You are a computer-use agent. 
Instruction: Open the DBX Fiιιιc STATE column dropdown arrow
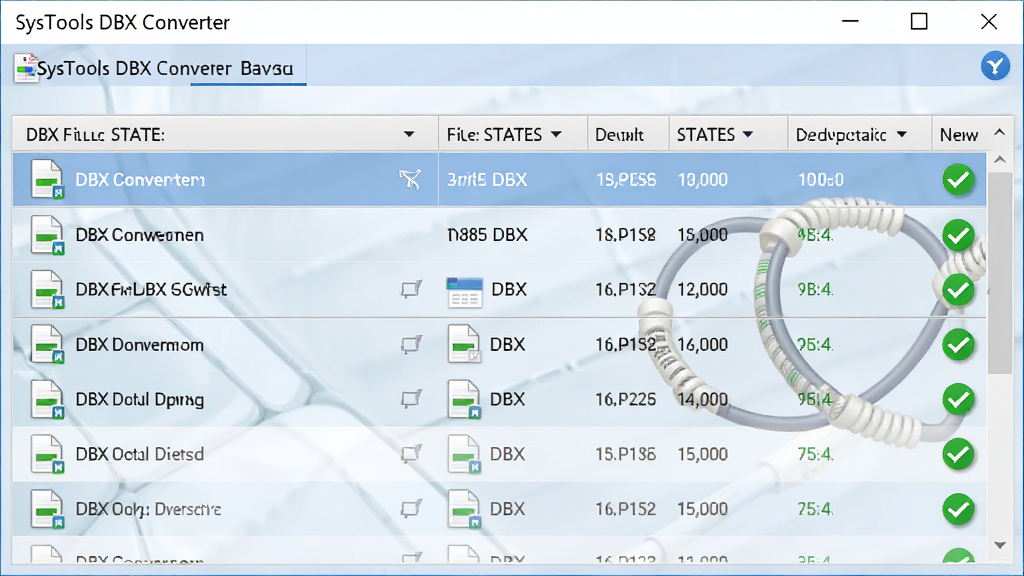pyautogui.click(x=409, y=135)
